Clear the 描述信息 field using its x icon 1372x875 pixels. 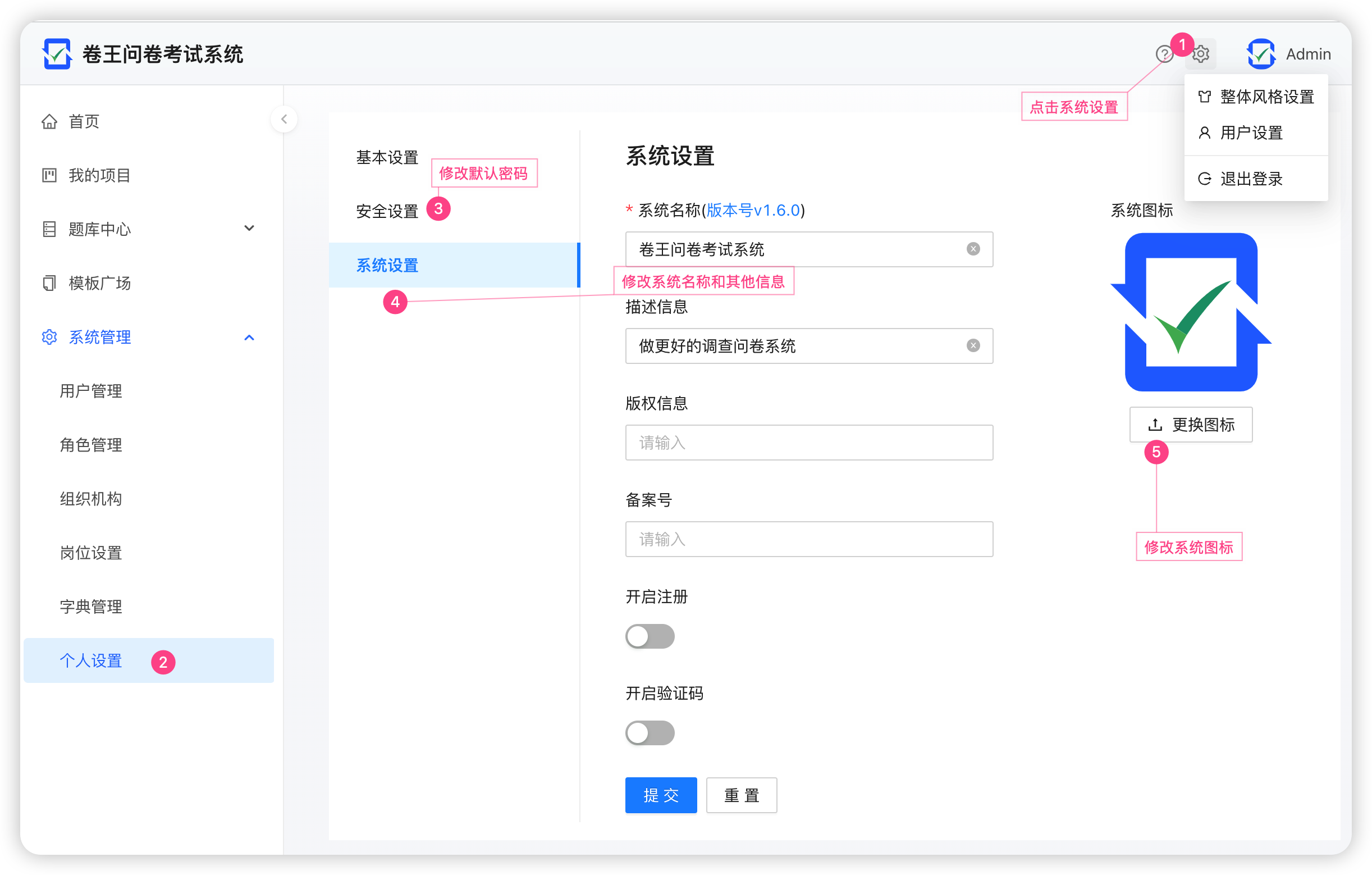click(973, 345)
